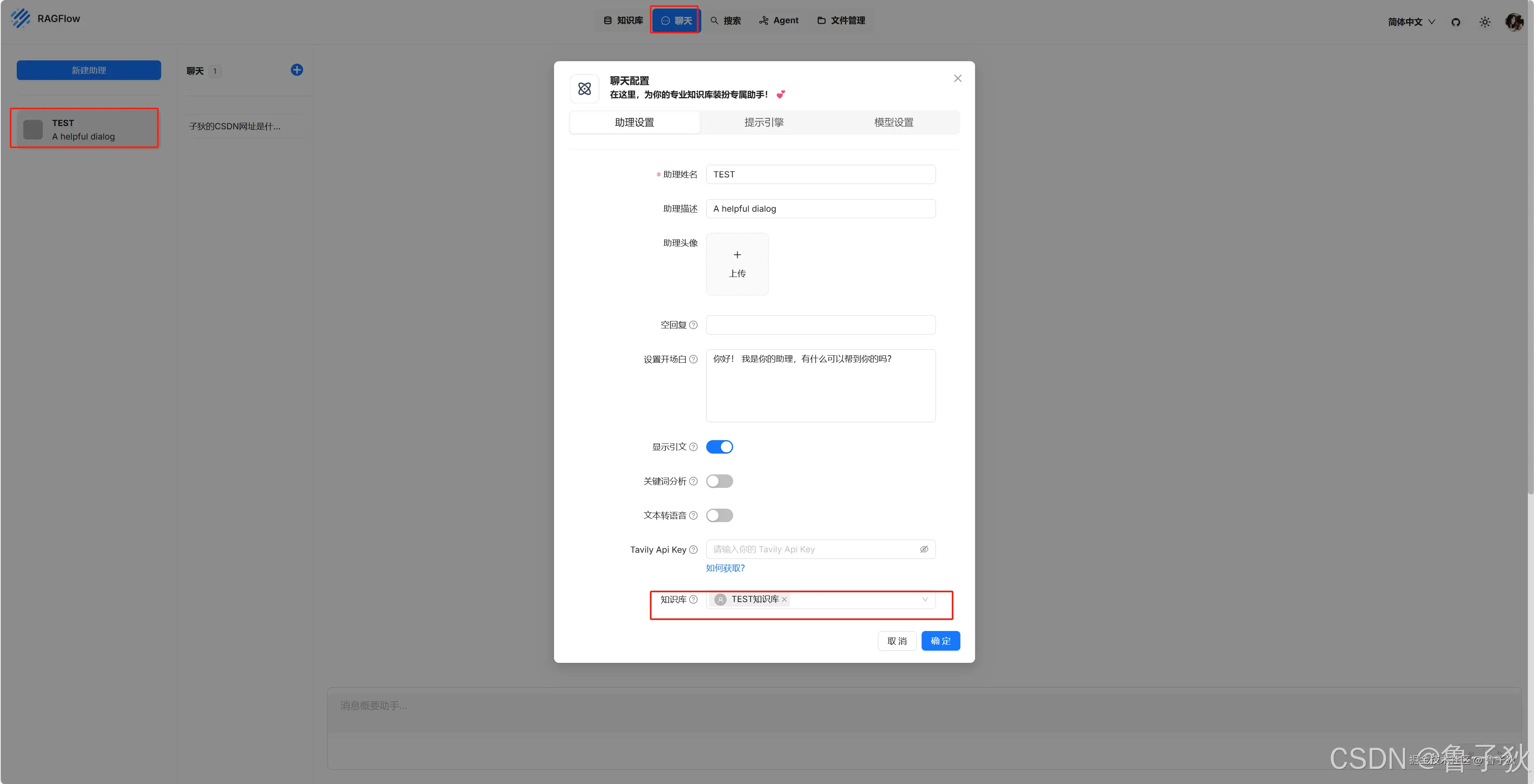Open the 简体中文 language dropdown
The width and height of the screenshot is (1534, 784).
point(1410,22)
